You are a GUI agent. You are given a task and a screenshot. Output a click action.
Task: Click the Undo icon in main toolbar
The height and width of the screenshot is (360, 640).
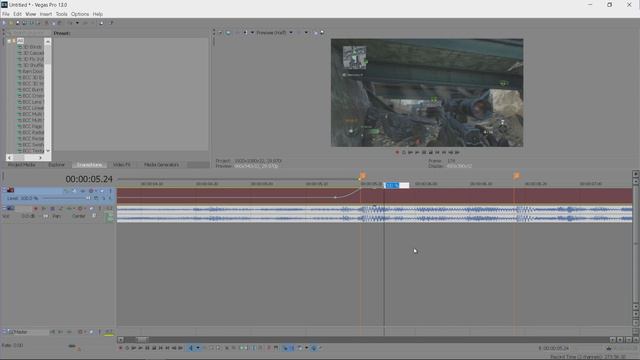coord(71,23)
